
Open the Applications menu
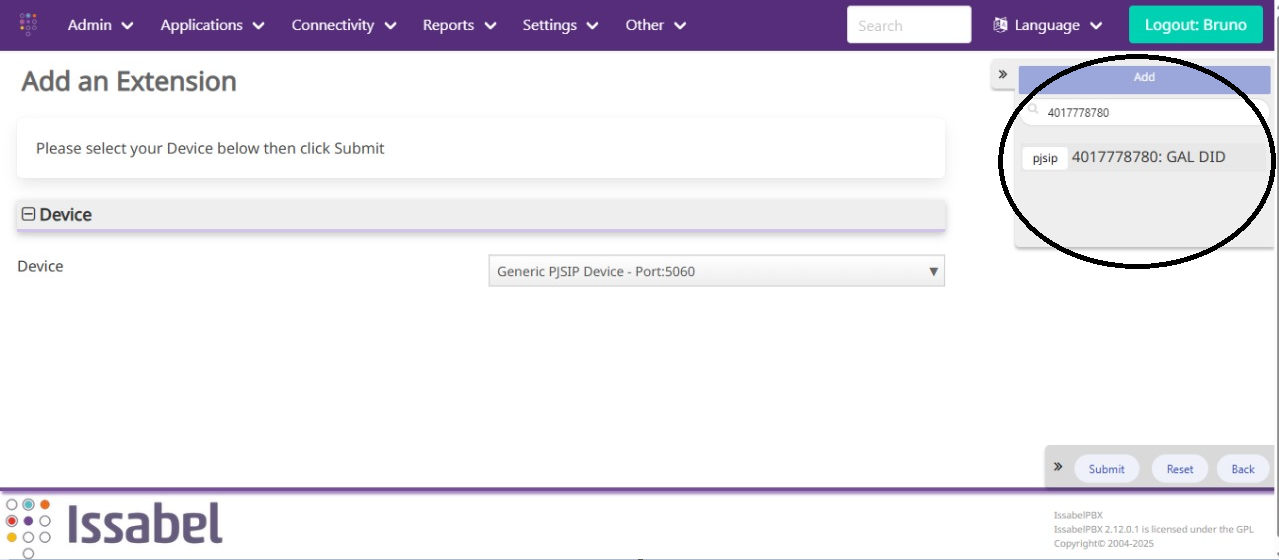click(x=212, y=25)
